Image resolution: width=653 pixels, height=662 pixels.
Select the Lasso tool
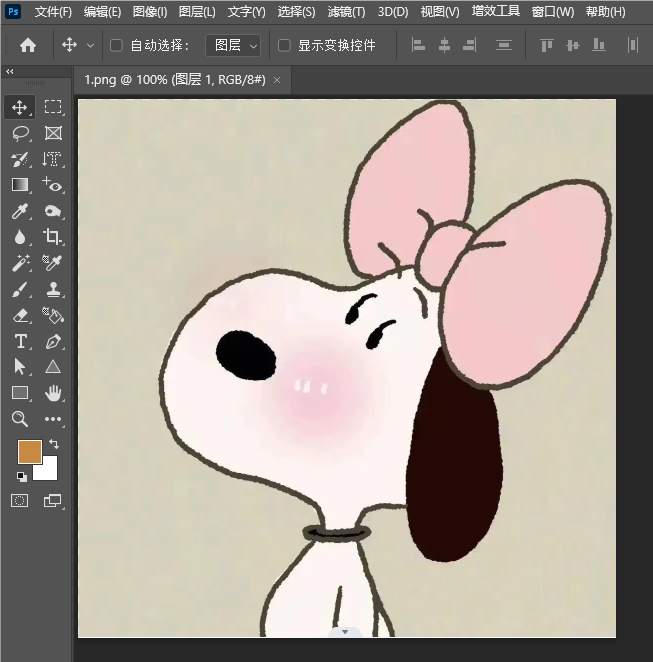pos(19,133)
